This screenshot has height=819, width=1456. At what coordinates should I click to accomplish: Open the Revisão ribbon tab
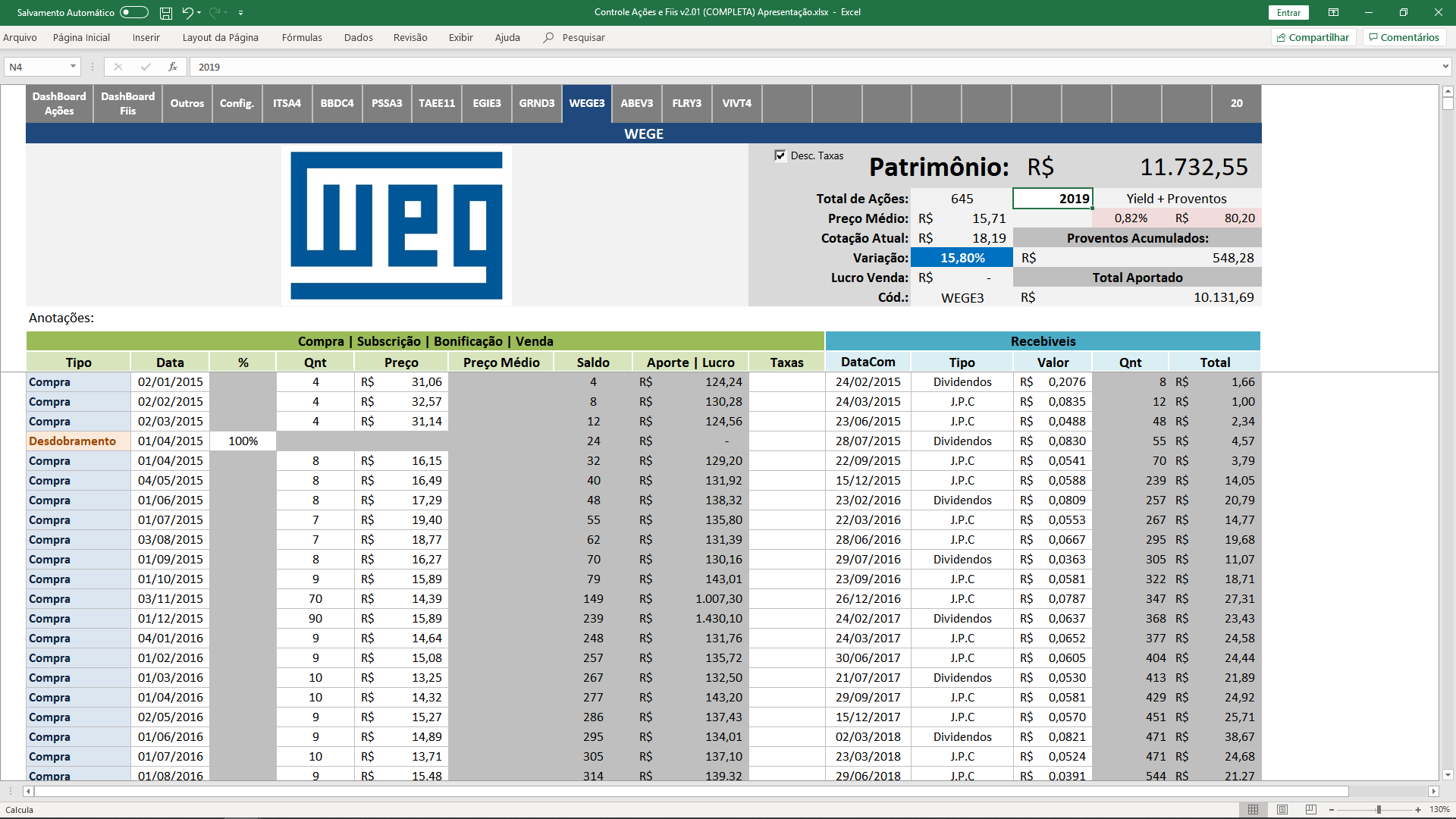pos(410,37)
